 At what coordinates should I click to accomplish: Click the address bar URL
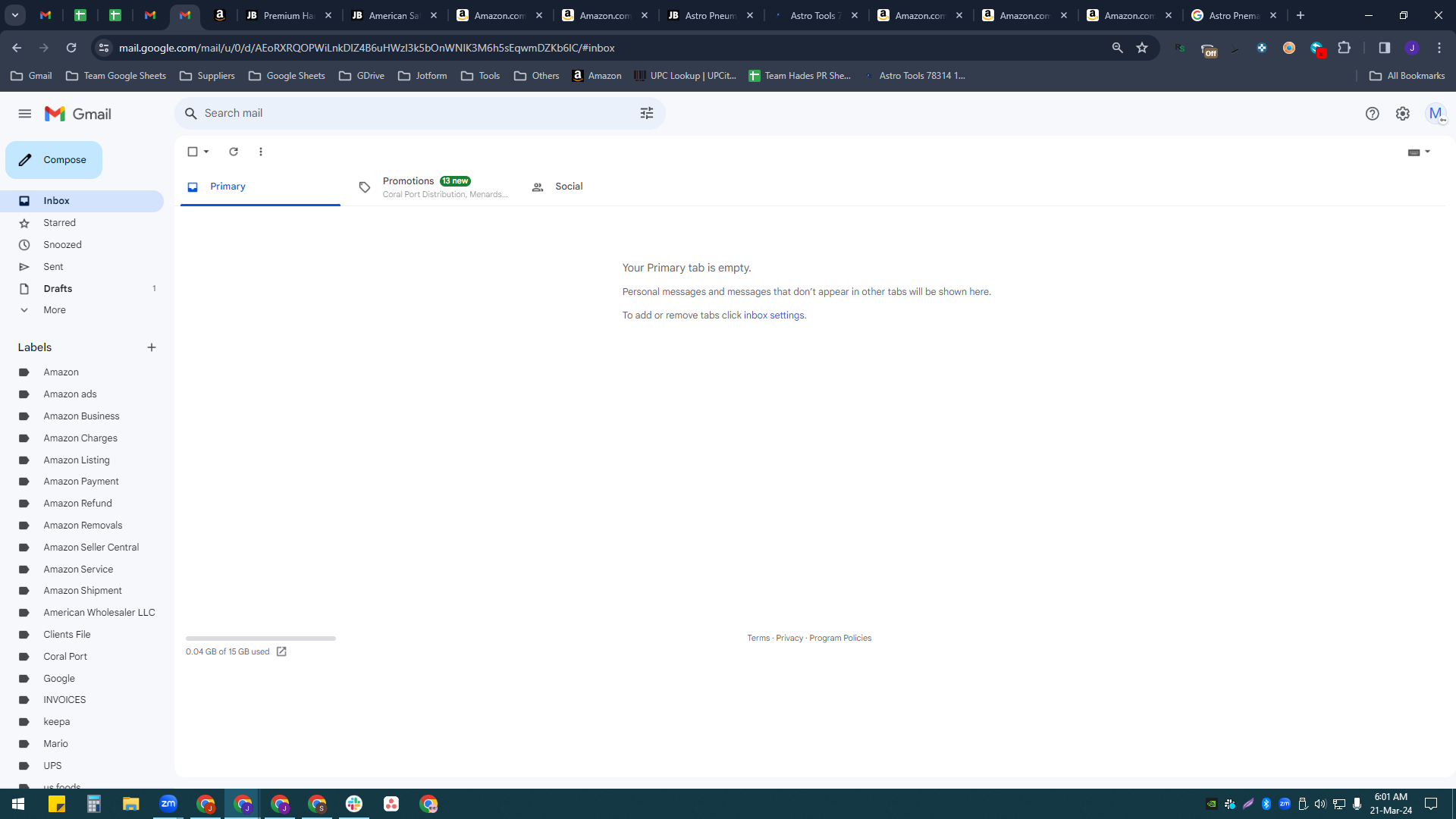pyautogui.click(x=367, y=48)
